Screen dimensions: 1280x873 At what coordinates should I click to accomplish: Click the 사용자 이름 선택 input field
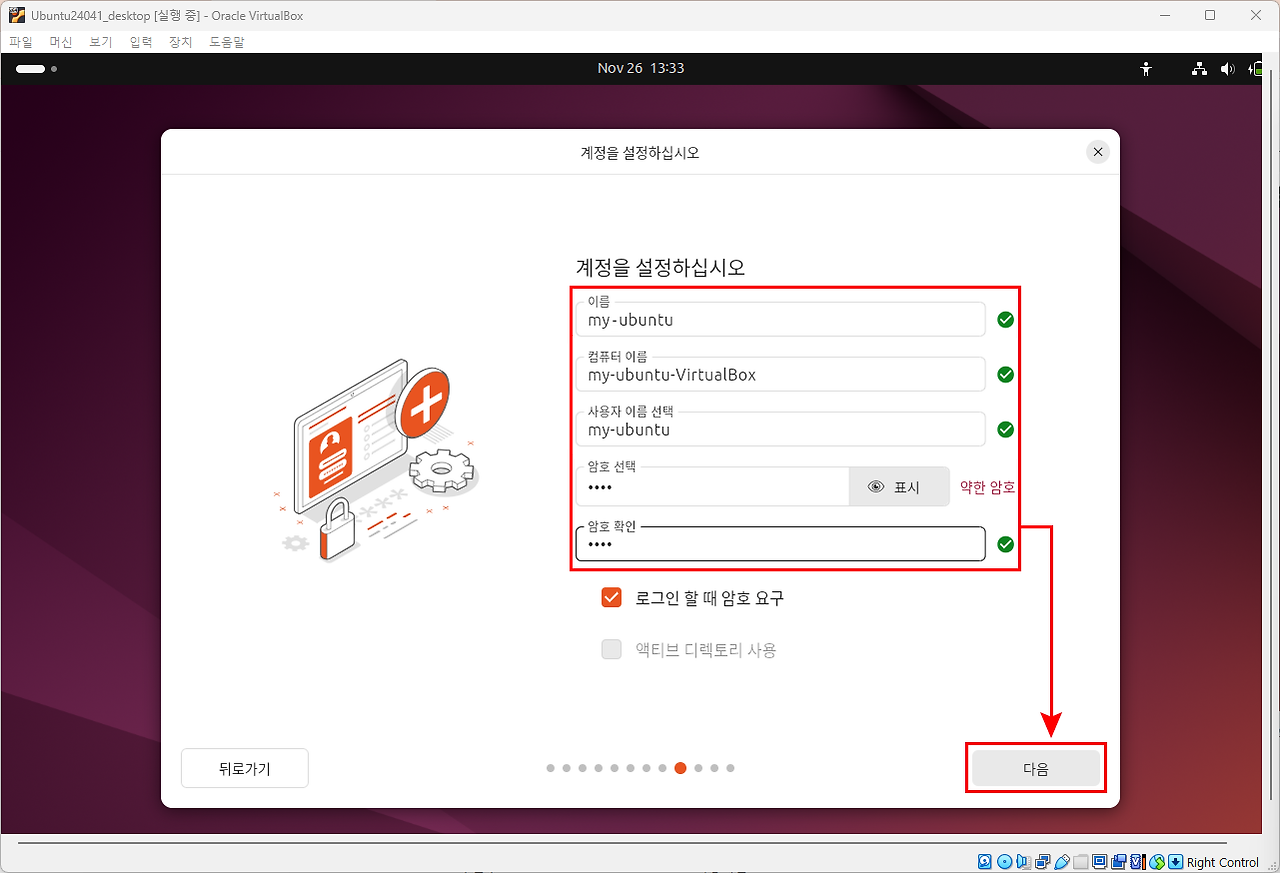coord(781,429)
